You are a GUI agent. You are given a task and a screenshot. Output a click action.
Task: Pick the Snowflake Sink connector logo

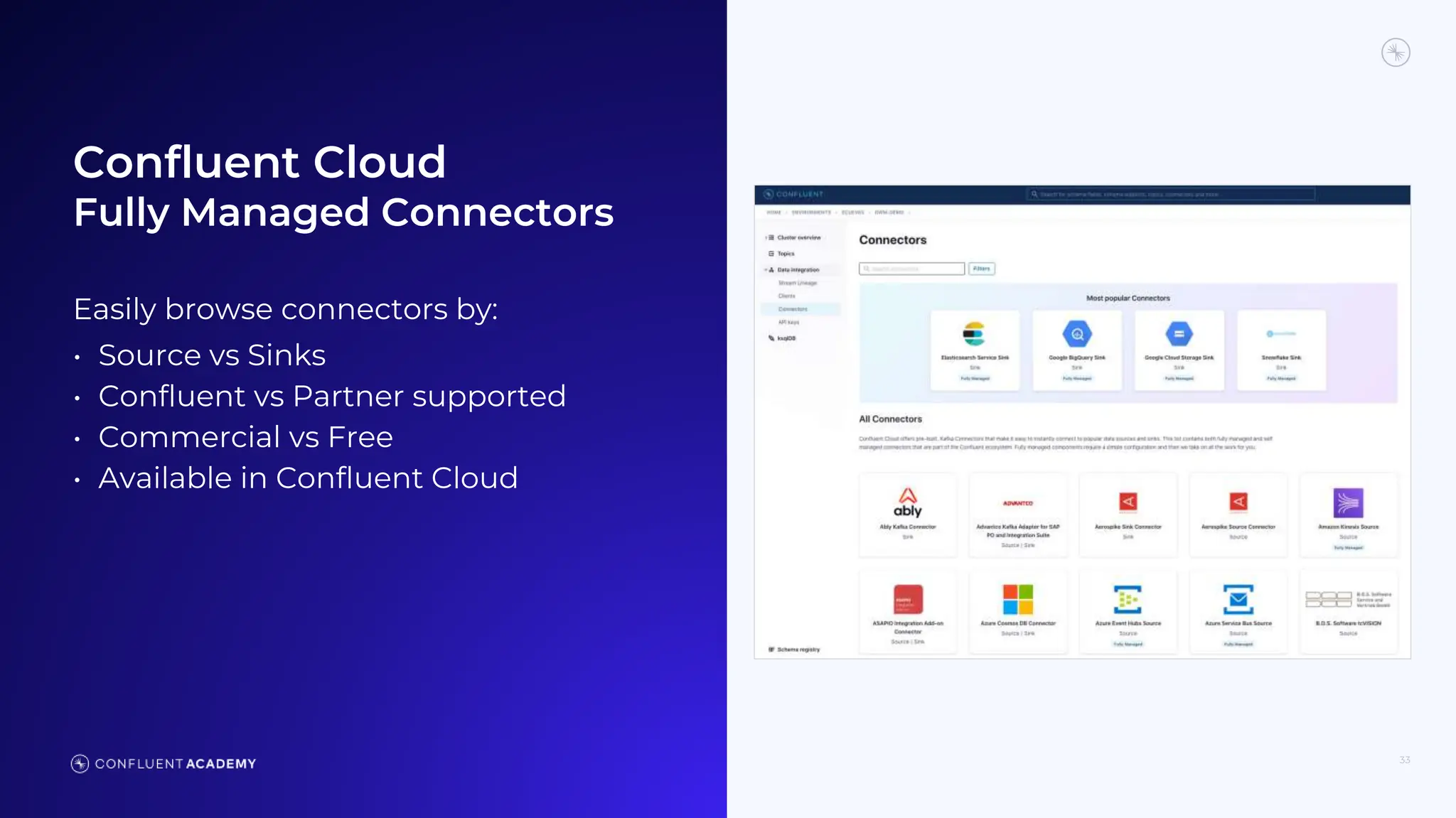click(1281, 333)
